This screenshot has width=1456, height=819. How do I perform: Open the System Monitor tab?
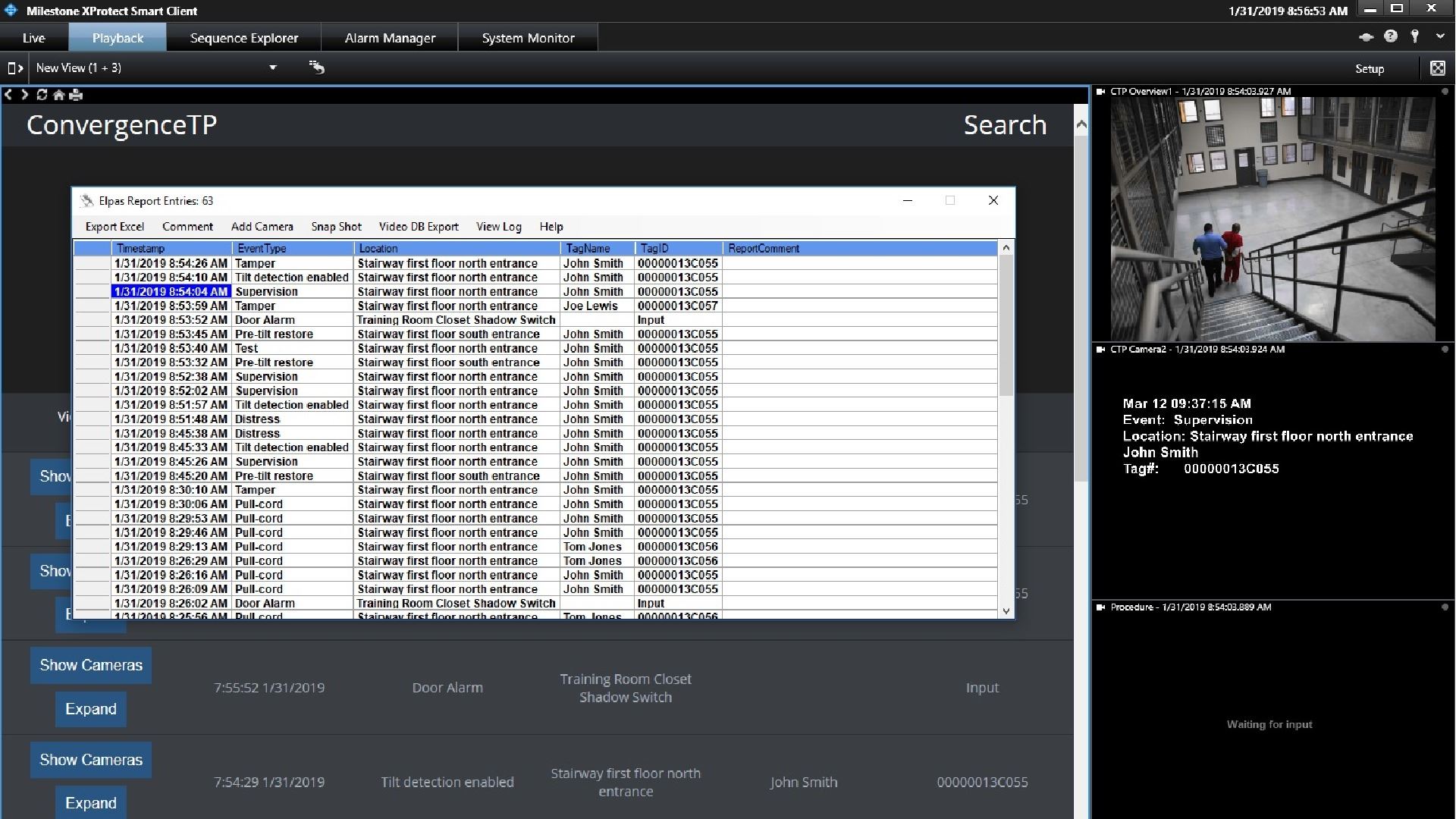tap(528, 38)
